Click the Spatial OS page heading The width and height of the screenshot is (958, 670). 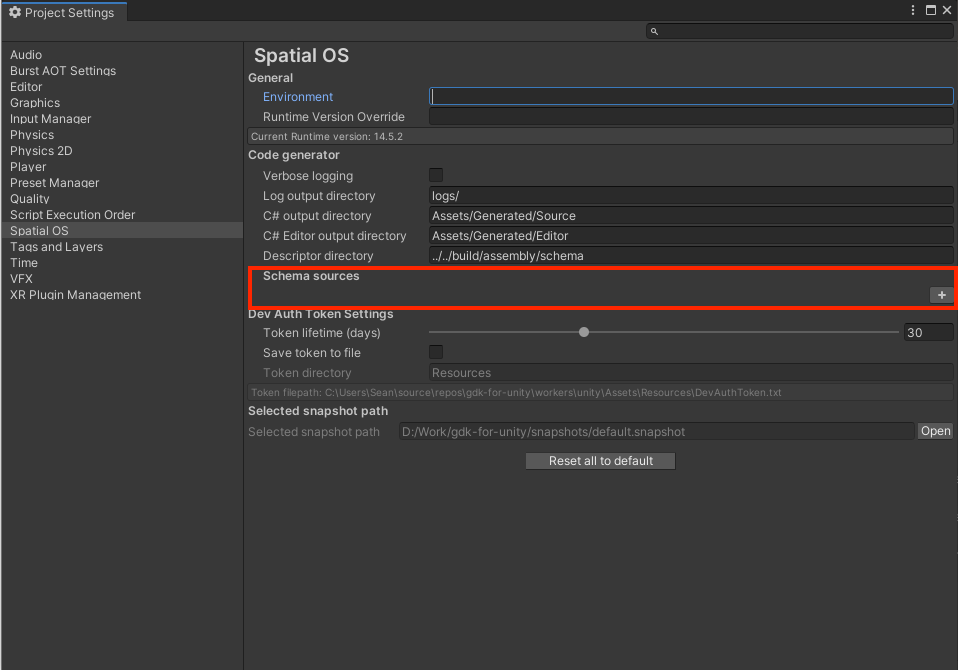[x=301, y=56]
